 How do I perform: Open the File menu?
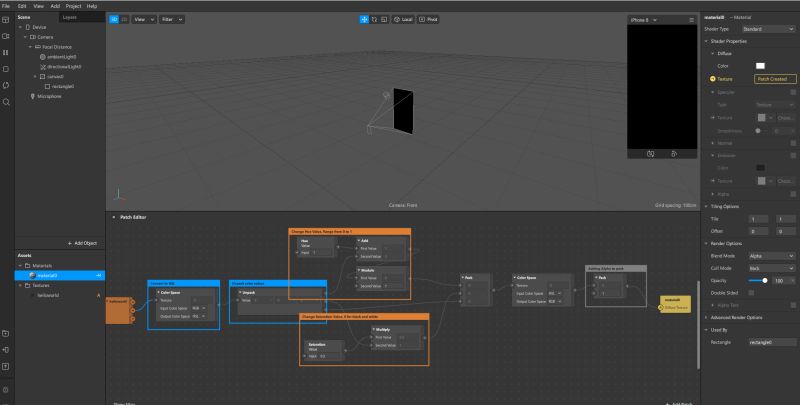tap(6, 6)
